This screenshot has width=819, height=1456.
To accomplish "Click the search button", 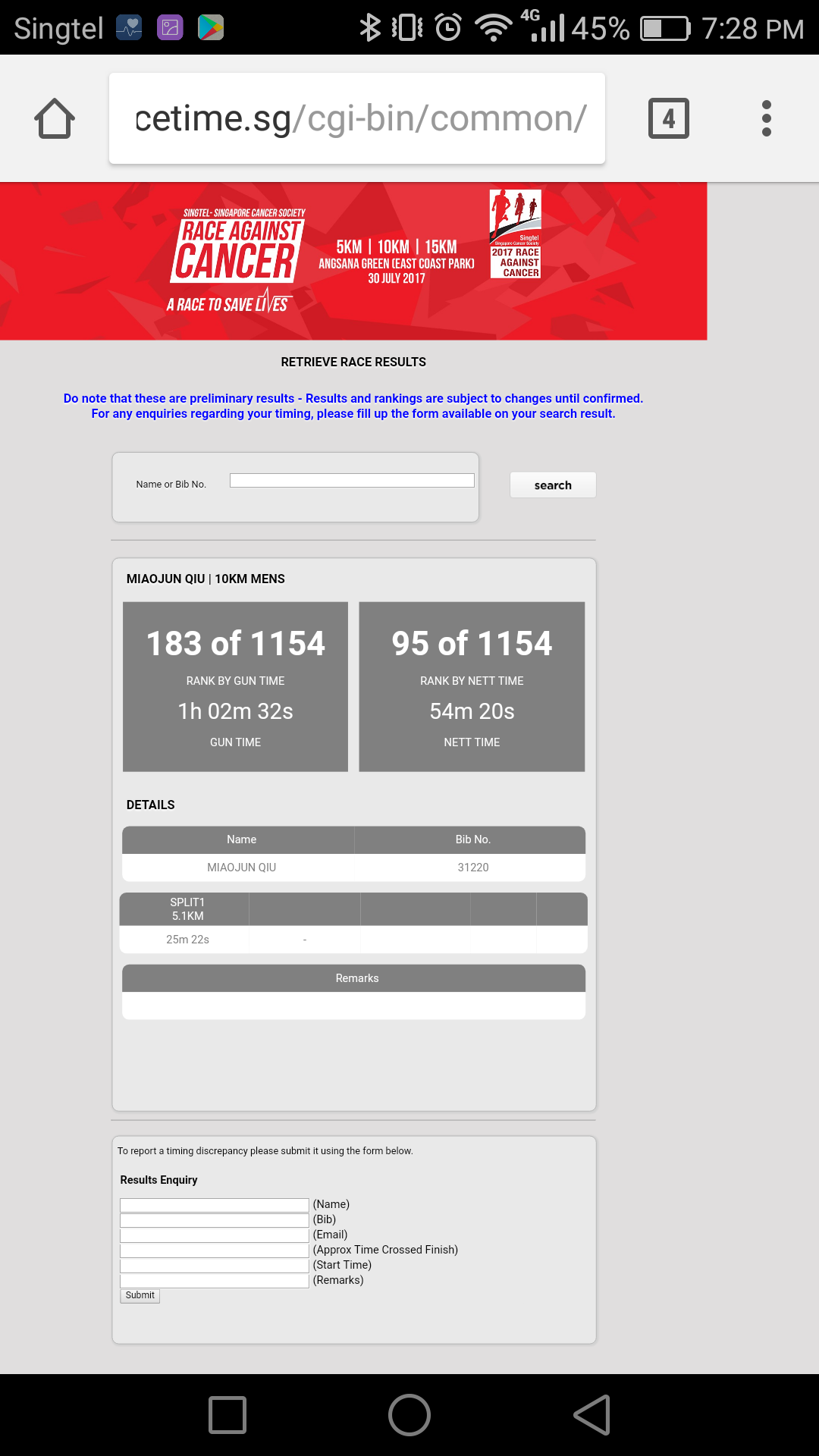I will point(553,485).
